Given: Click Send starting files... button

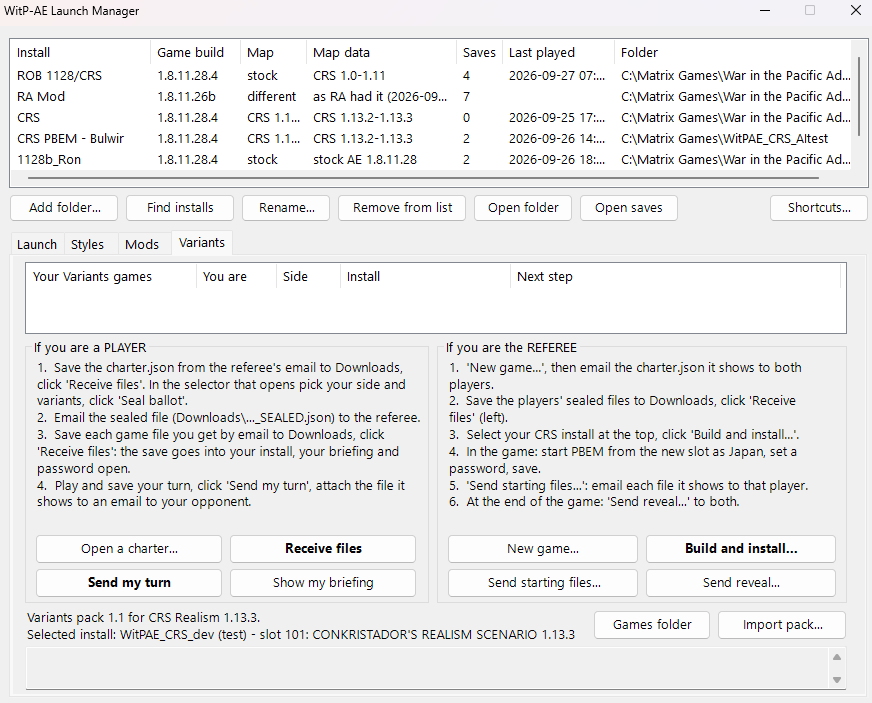Looking at the screenshot, I should point(543,583).
